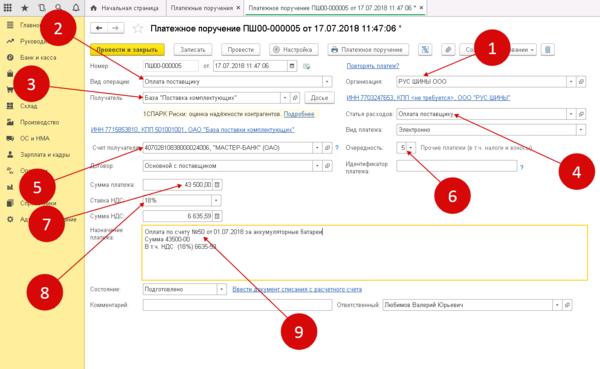Screen dimensions: 600x369
Task: Click help question mark beside Счет получателя
Action: pos(337,148)
